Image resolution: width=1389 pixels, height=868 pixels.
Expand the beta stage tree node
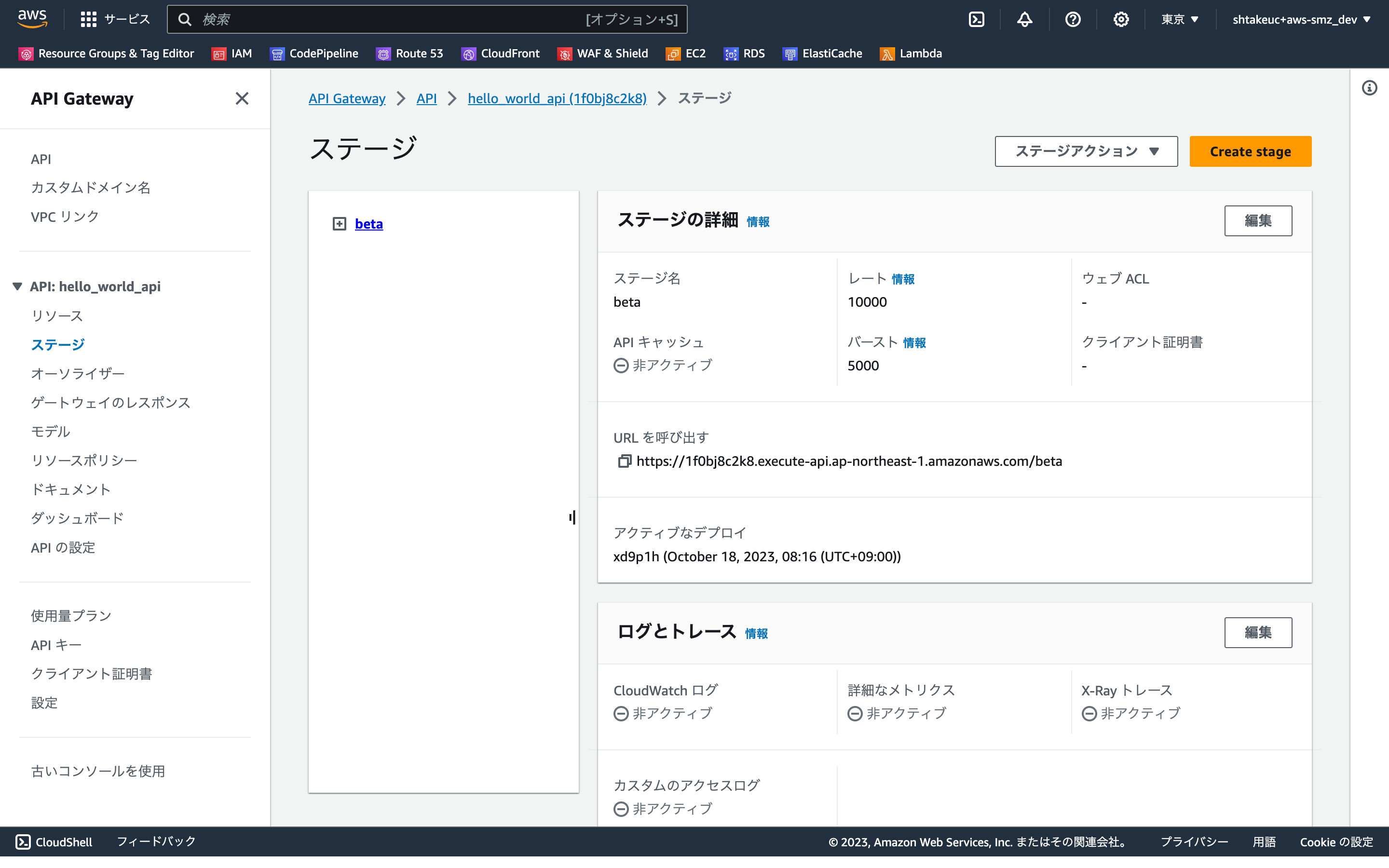(x=339, y=224)
